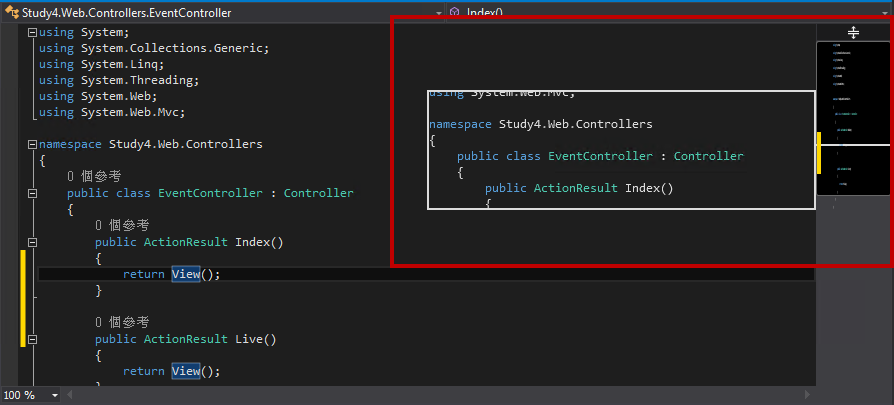The image size is (894, 405).
Task: Click the Live() method name in code
Action: pos(256,339)
